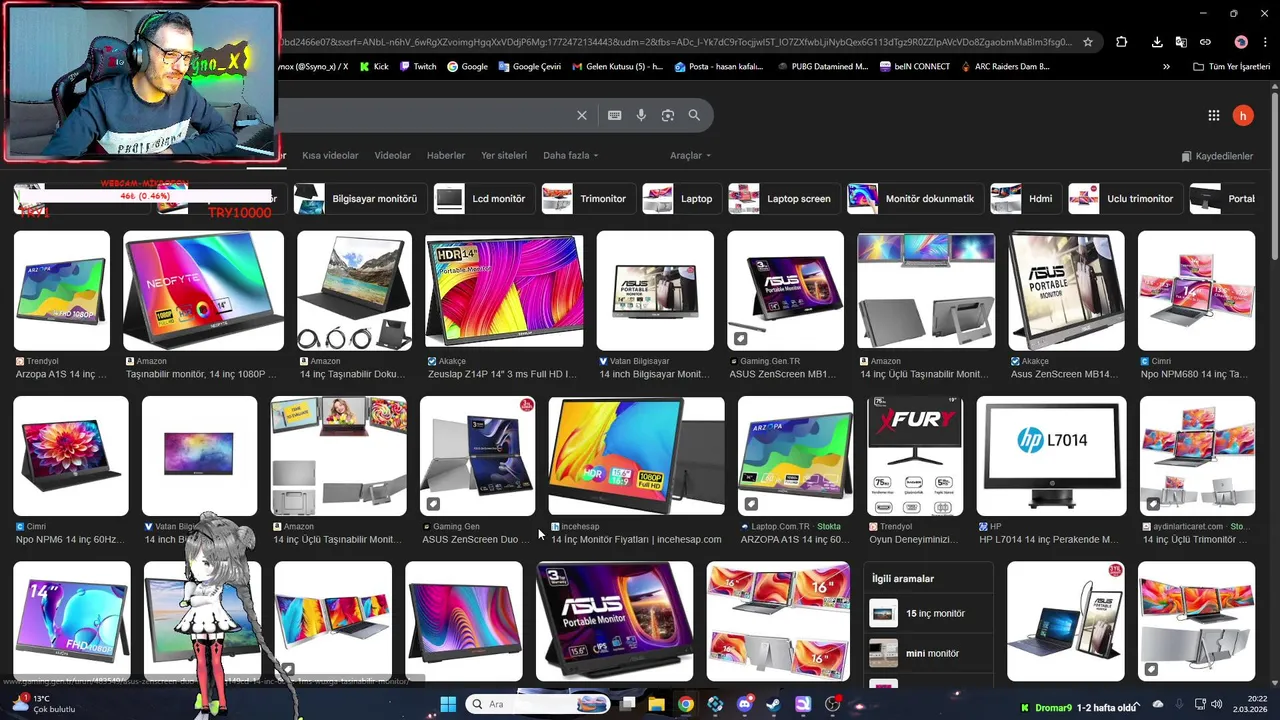Open Steam from the taskbar
1280x720 pixels.
(x=773, y=704)
